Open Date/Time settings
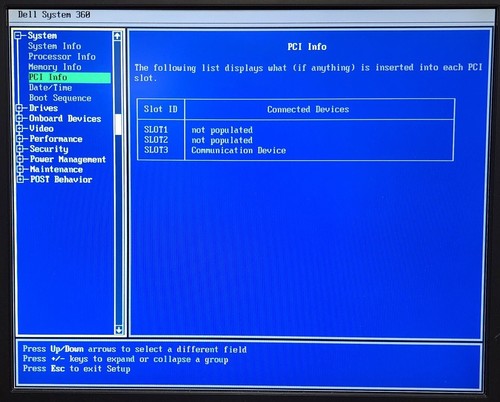500x402 pixels. pos(50,88)
